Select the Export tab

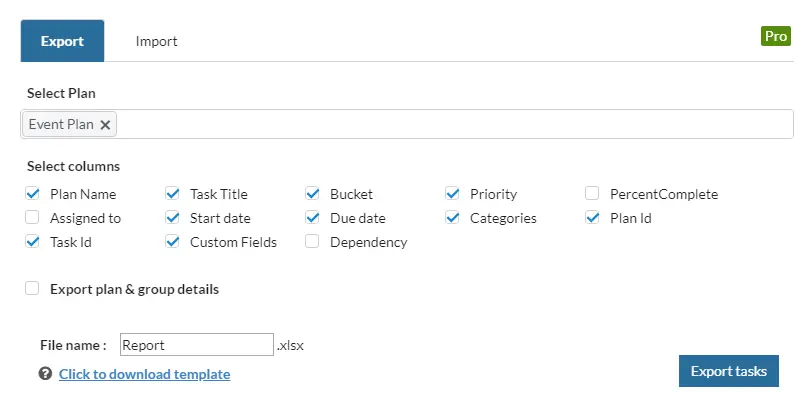click(62, 42)
